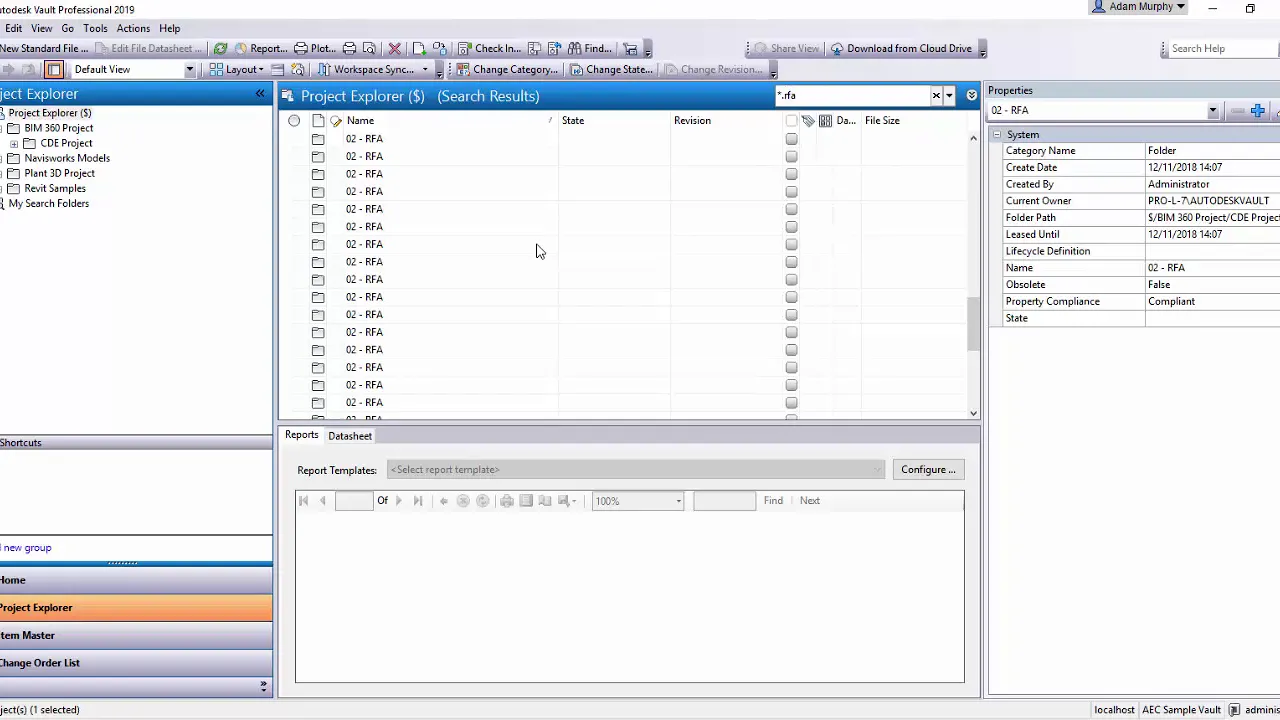1280x720 pixels.
Task: Open the search history dropdown arrow
Action: pyautogui.click(x=949, y=96)
